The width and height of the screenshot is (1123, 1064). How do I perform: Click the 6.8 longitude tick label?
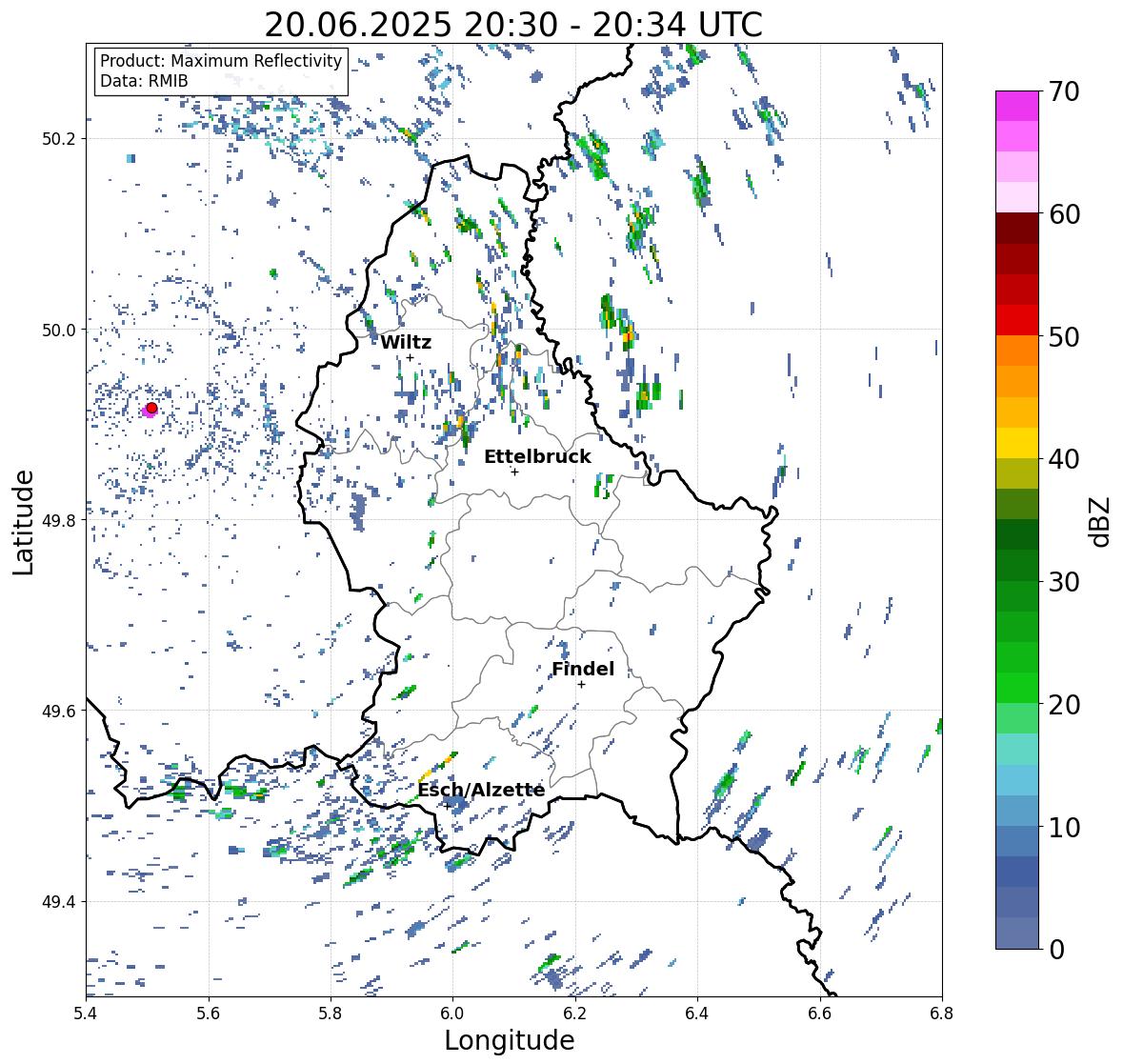[942, 1014]
